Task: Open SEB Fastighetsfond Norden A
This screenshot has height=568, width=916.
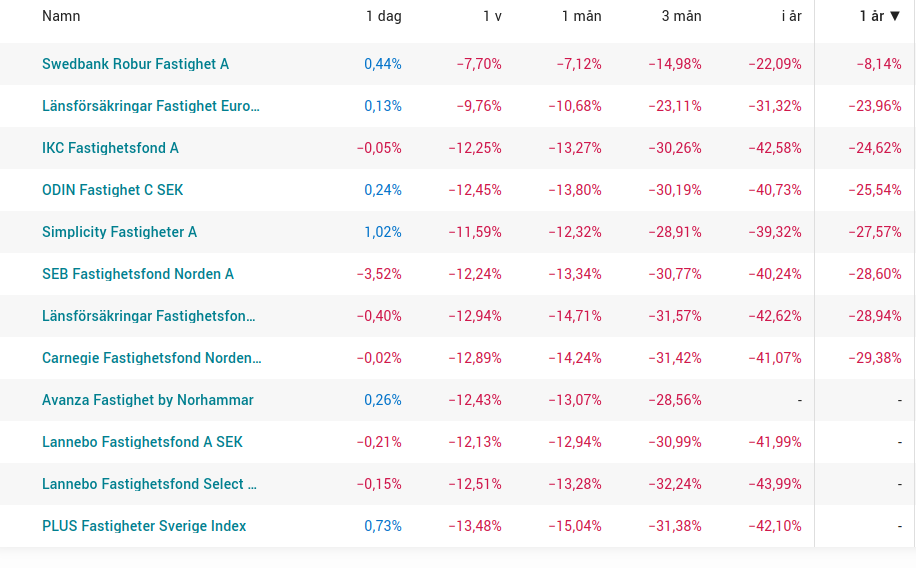Action: pos(137,274)
